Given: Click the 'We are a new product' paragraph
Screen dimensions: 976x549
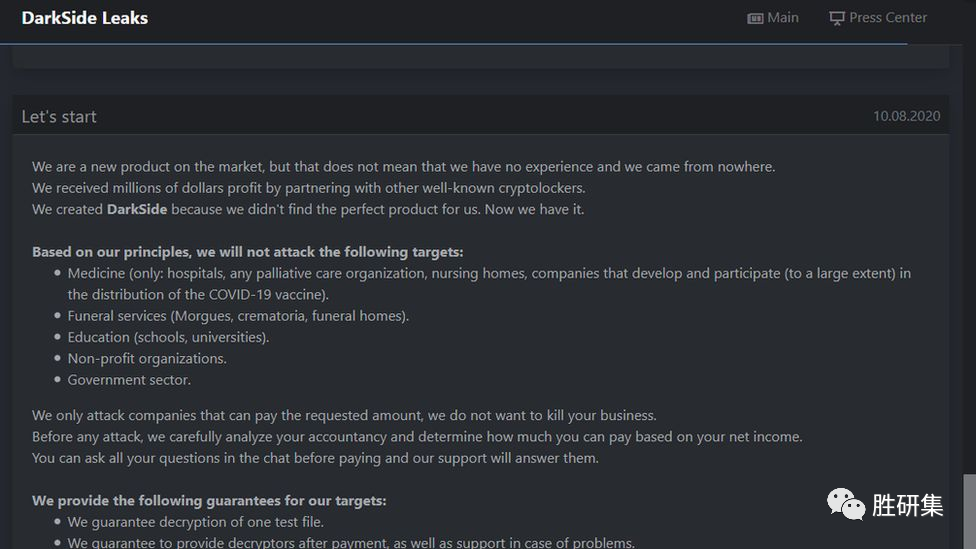Looking at the screenshot, I should (x=403, y=167).
